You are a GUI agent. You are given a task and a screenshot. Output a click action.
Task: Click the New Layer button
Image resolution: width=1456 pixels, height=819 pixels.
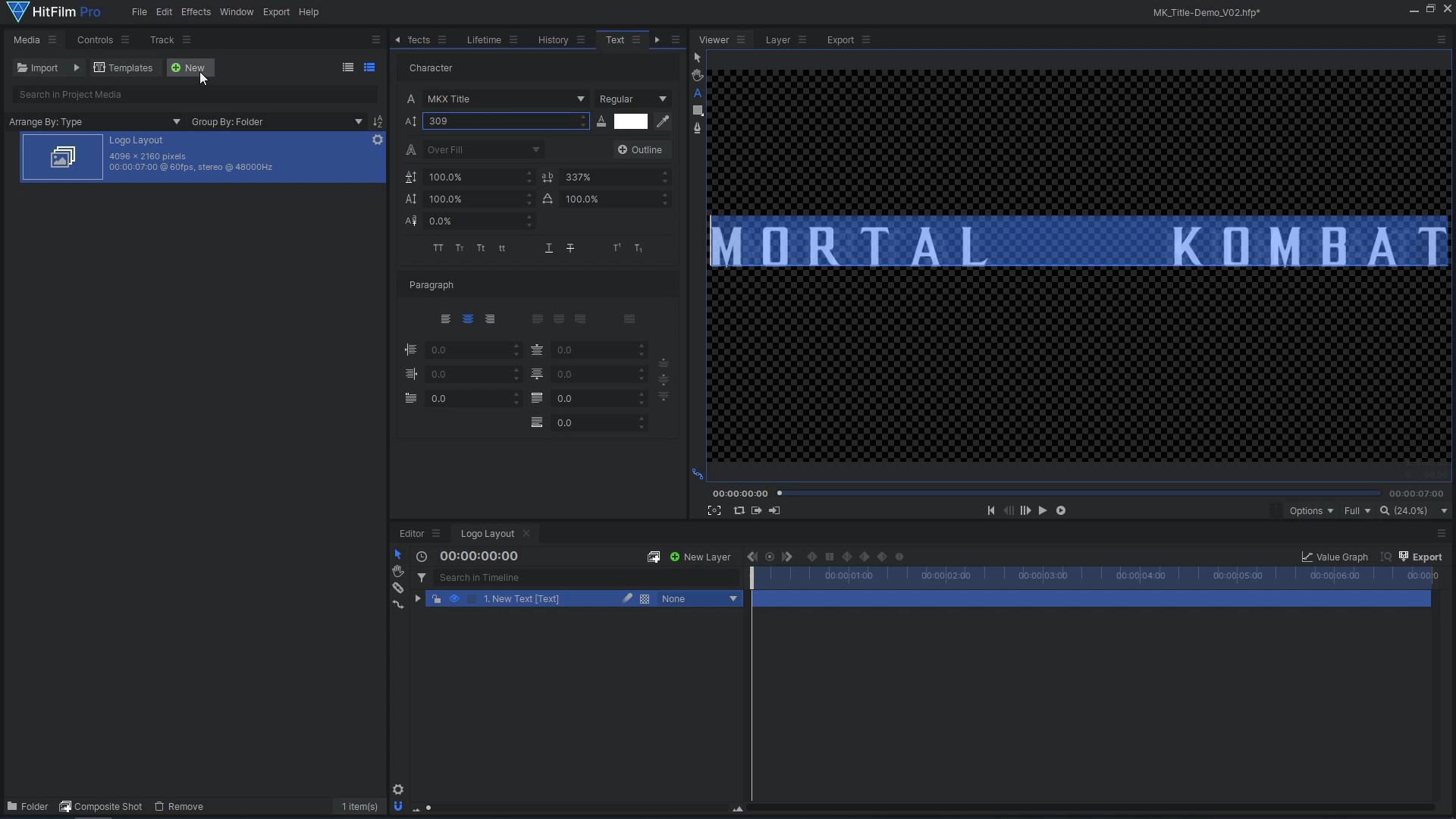tap(700, 557)
